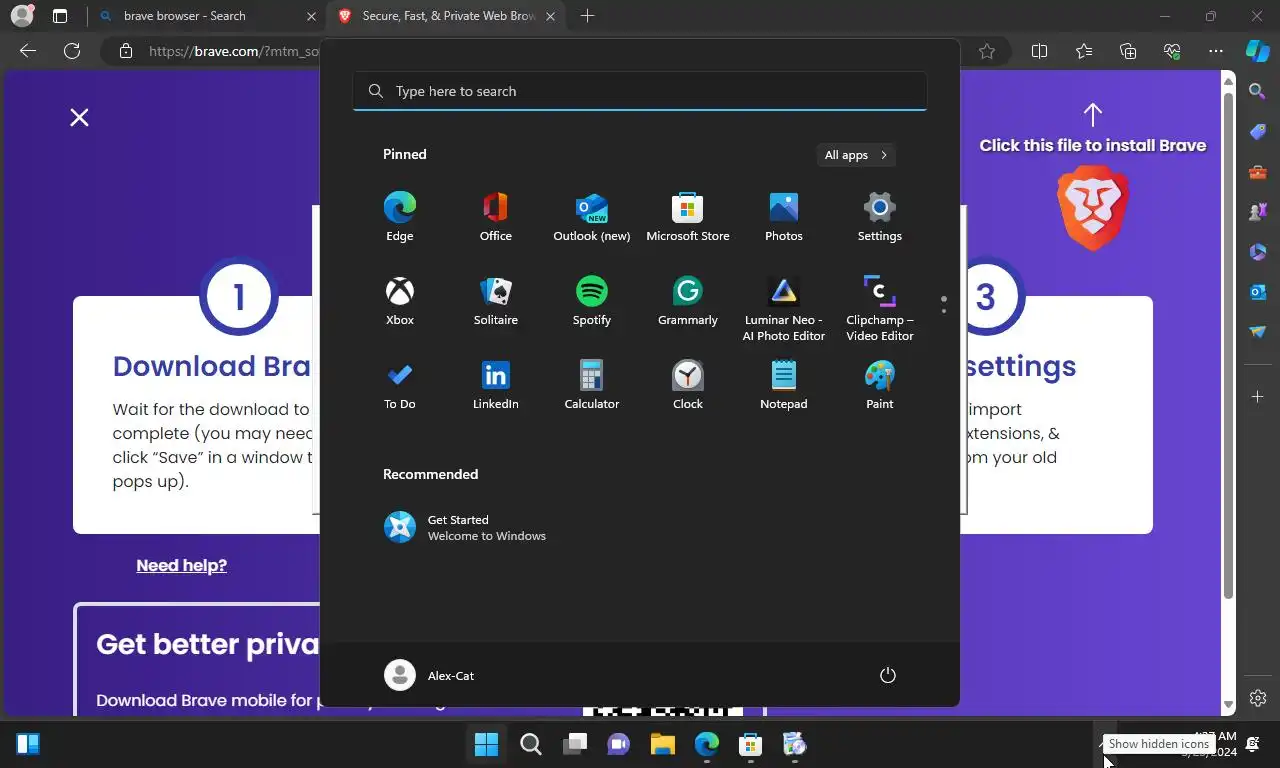This screenshot has height=768, width=1280.
Task: Open Widgets button on taskbar
Action: tap(28, 744)
